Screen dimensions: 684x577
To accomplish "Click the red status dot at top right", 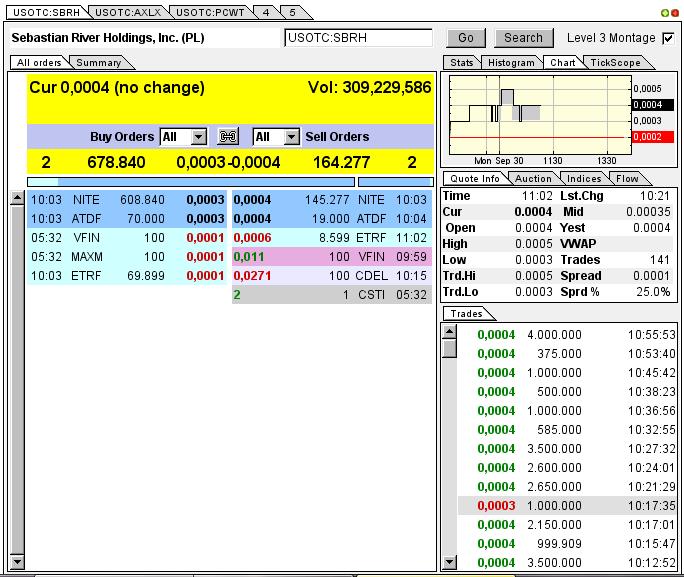I will (x=675, y=13).
